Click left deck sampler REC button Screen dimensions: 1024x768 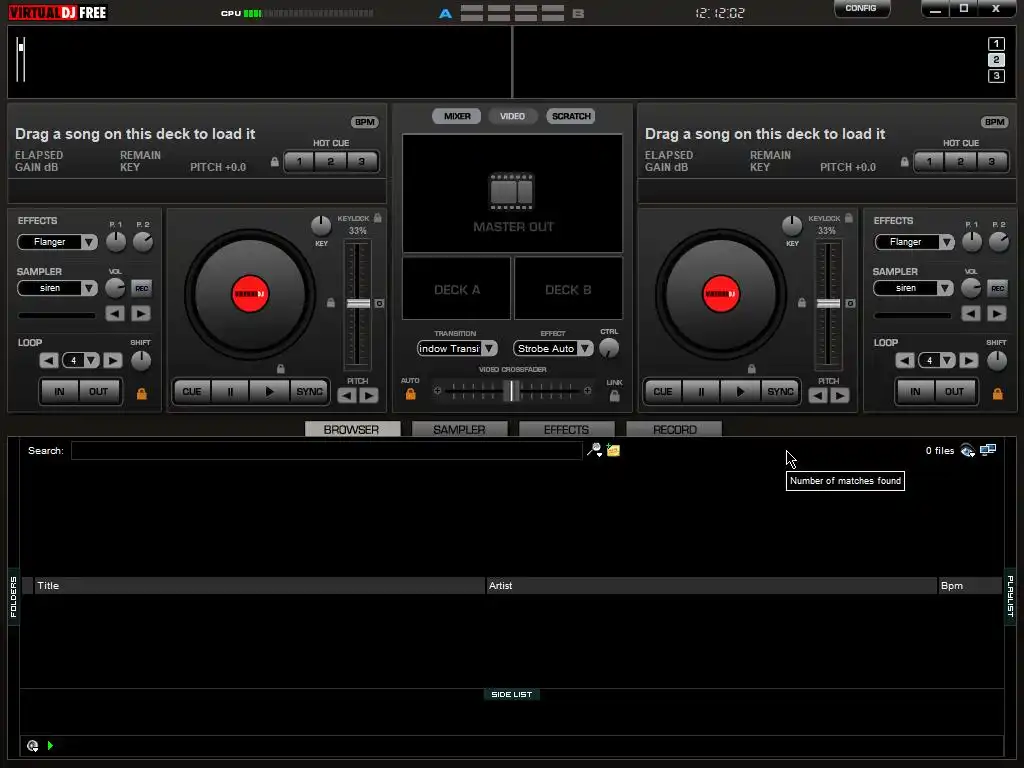pos(141,288)
